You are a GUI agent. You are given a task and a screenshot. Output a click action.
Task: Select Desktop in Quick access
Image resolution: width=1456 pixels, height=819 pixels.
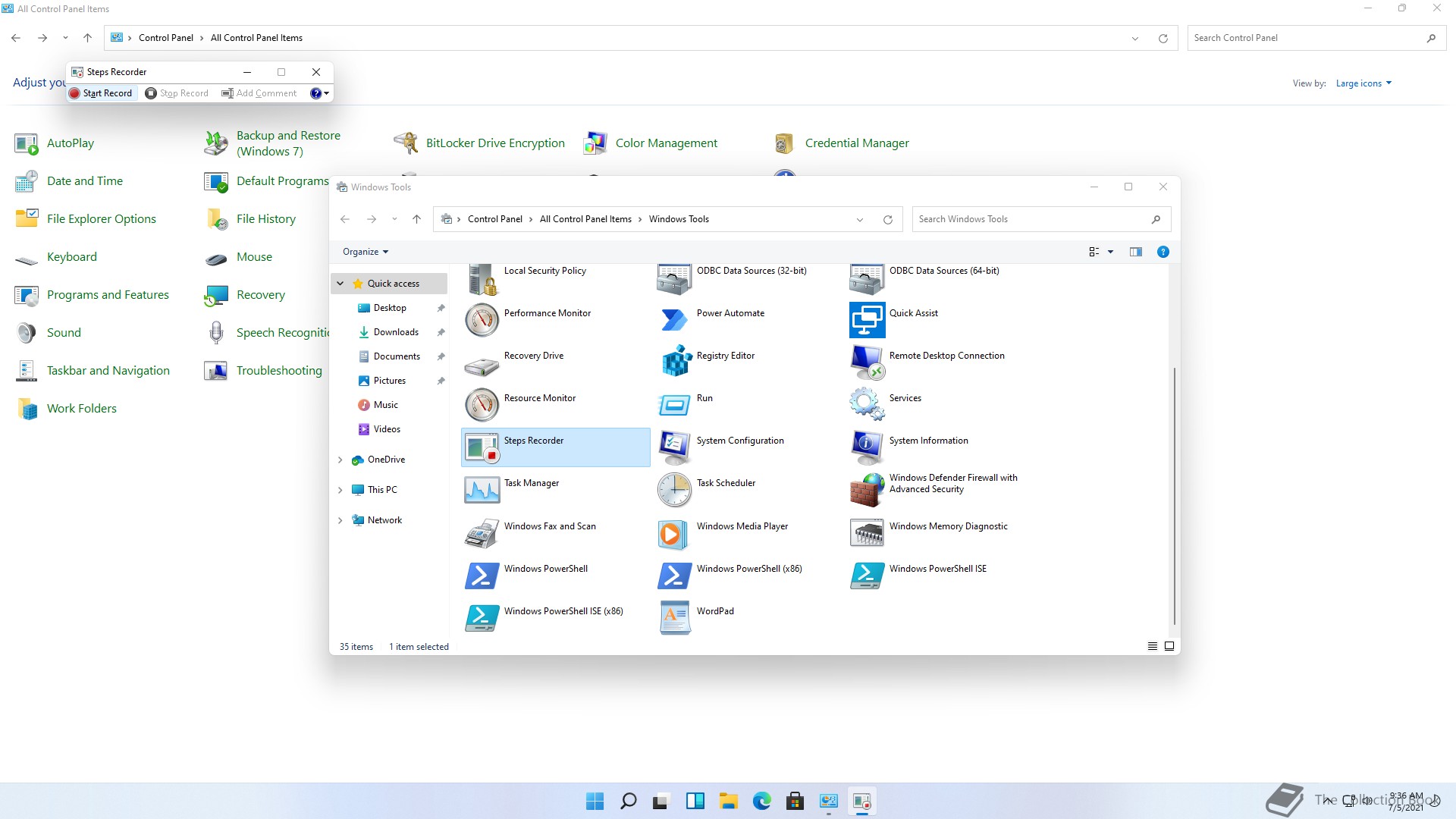[x=390, y=308]
